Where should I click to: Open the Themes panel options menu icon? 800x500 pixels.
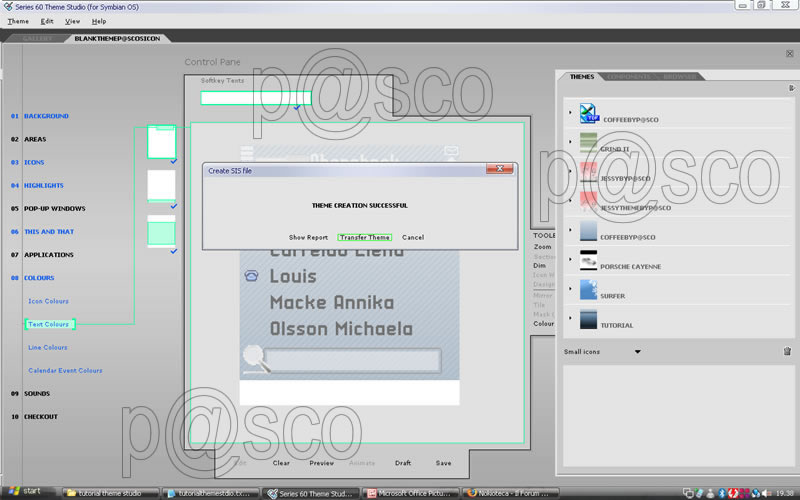coord(791,88)
